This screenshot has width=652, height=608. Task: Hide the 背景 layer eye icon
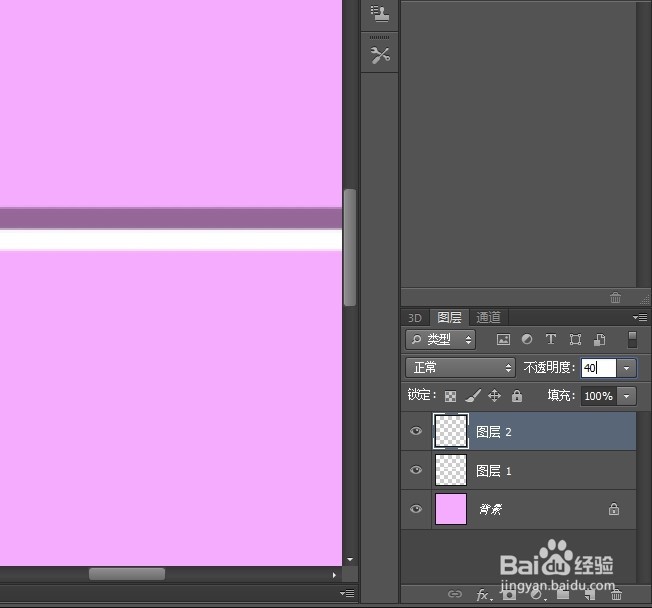click(416, 509)
